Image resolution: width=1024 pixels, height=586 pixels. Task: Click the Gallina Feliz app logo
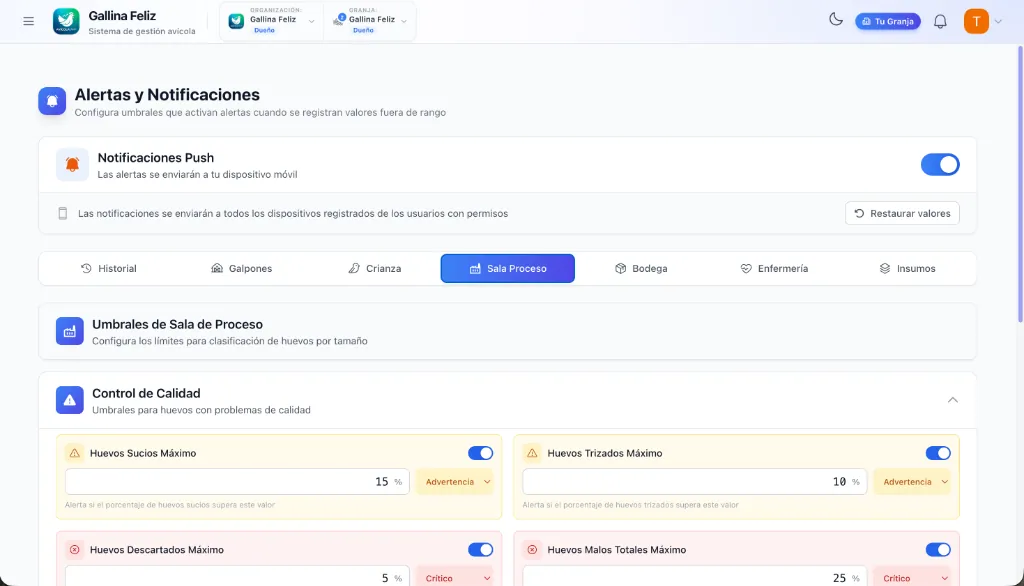pos(66,22)
